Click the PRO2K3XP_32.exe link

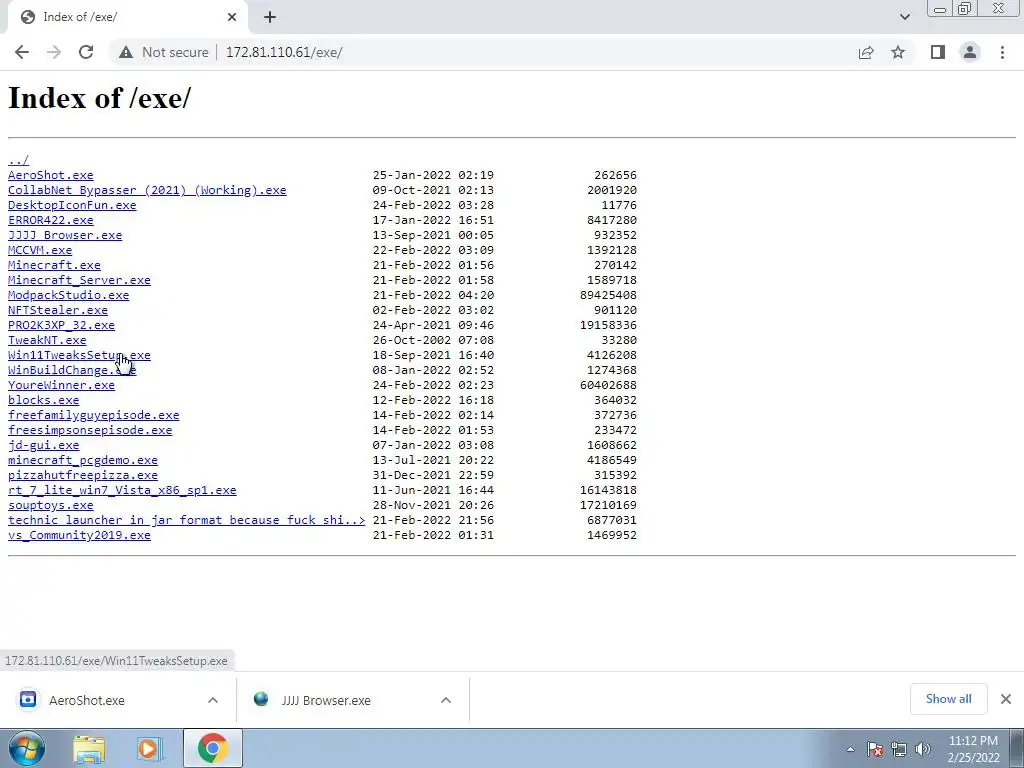point(61,325)
